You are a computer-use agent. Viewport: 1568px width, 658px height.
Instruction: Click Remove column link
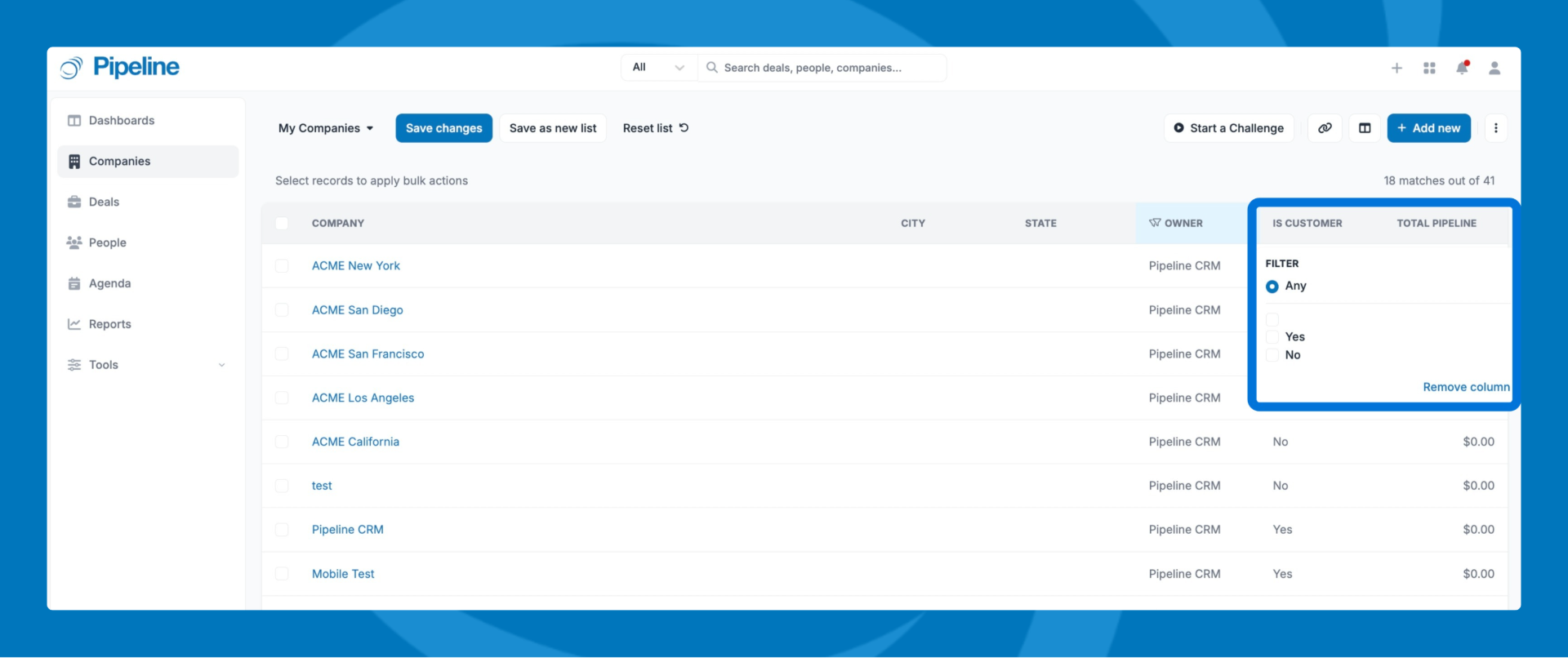pyautogui.click(x=1466, y=387)
